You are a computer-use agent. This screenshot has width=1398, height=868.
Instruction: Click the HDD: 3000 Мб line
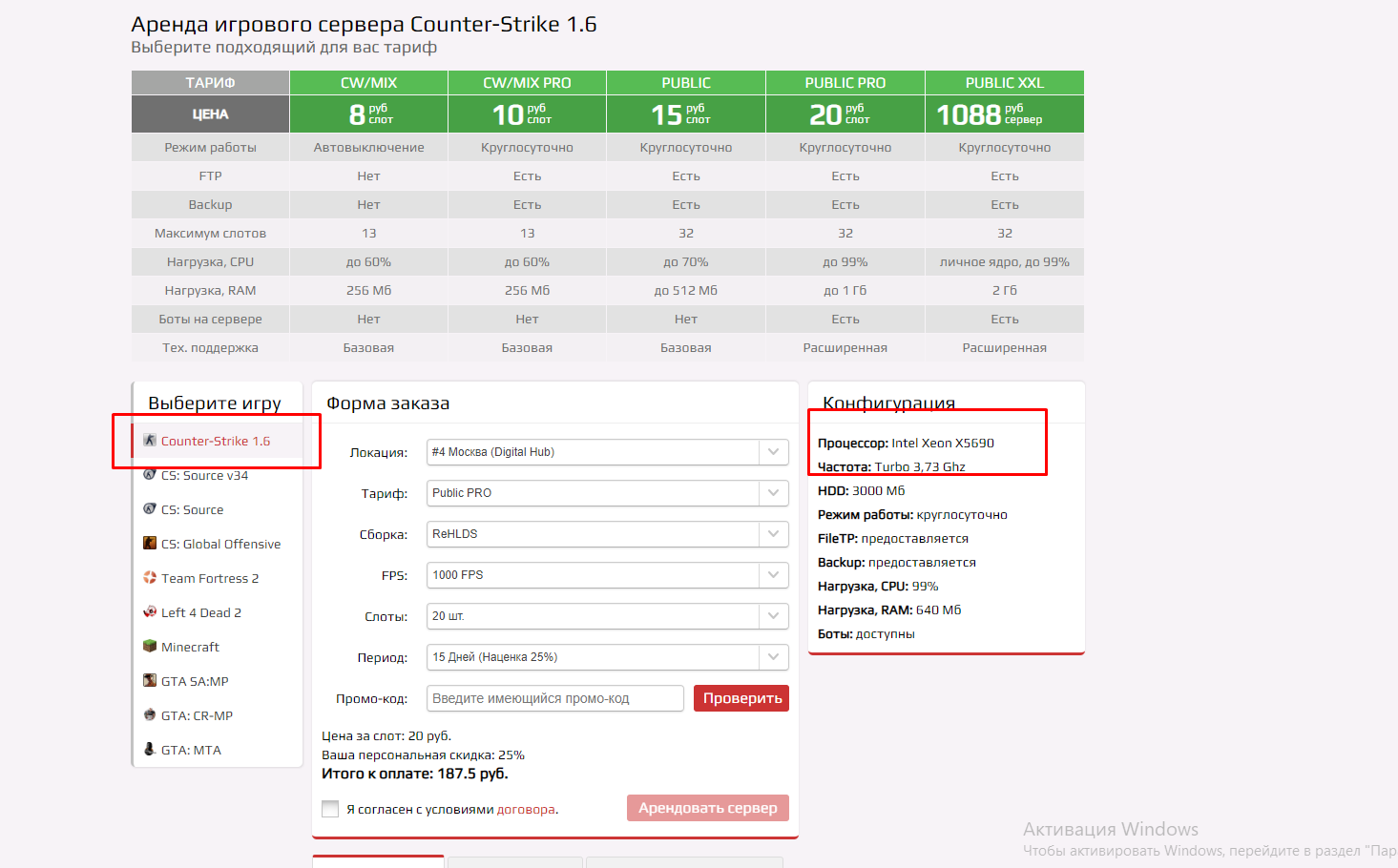point(861,491)
